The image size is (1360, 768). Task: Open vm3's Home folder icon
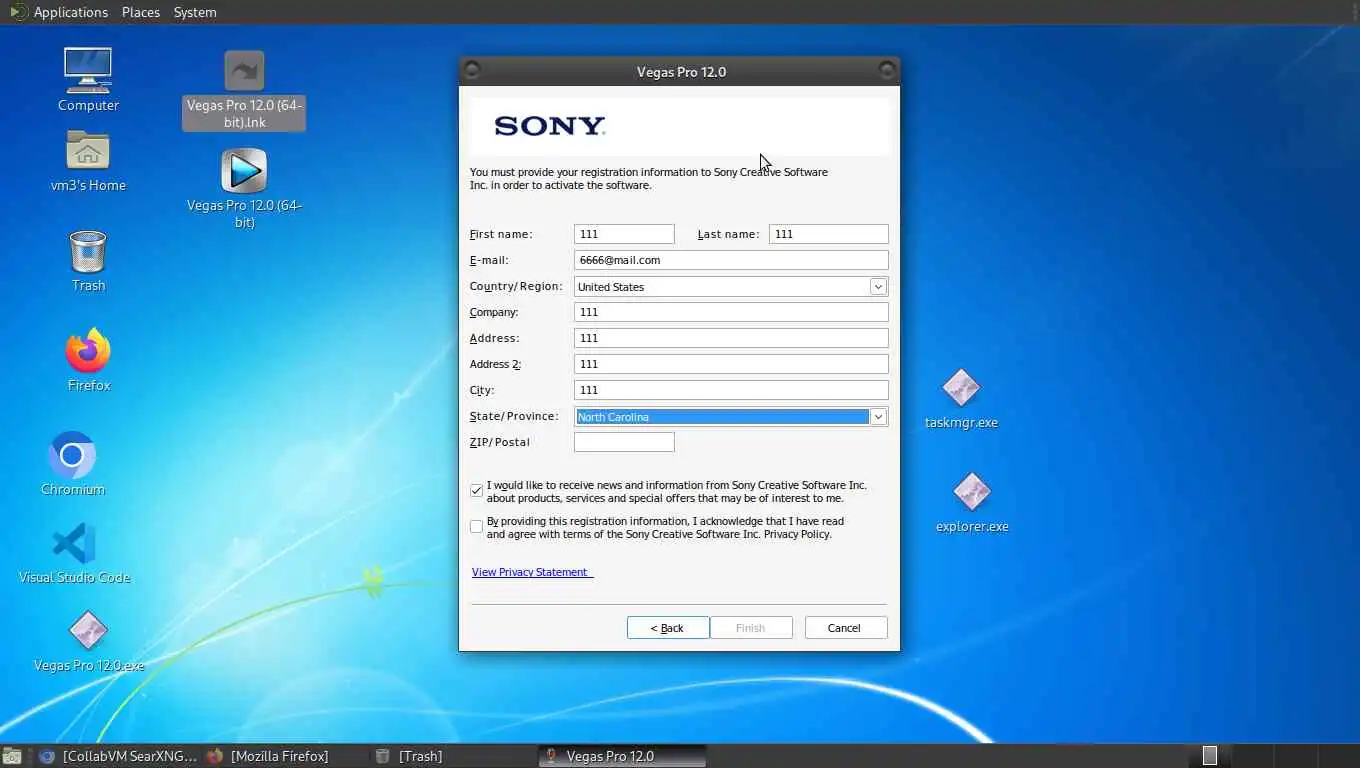[x=88, y=150]
